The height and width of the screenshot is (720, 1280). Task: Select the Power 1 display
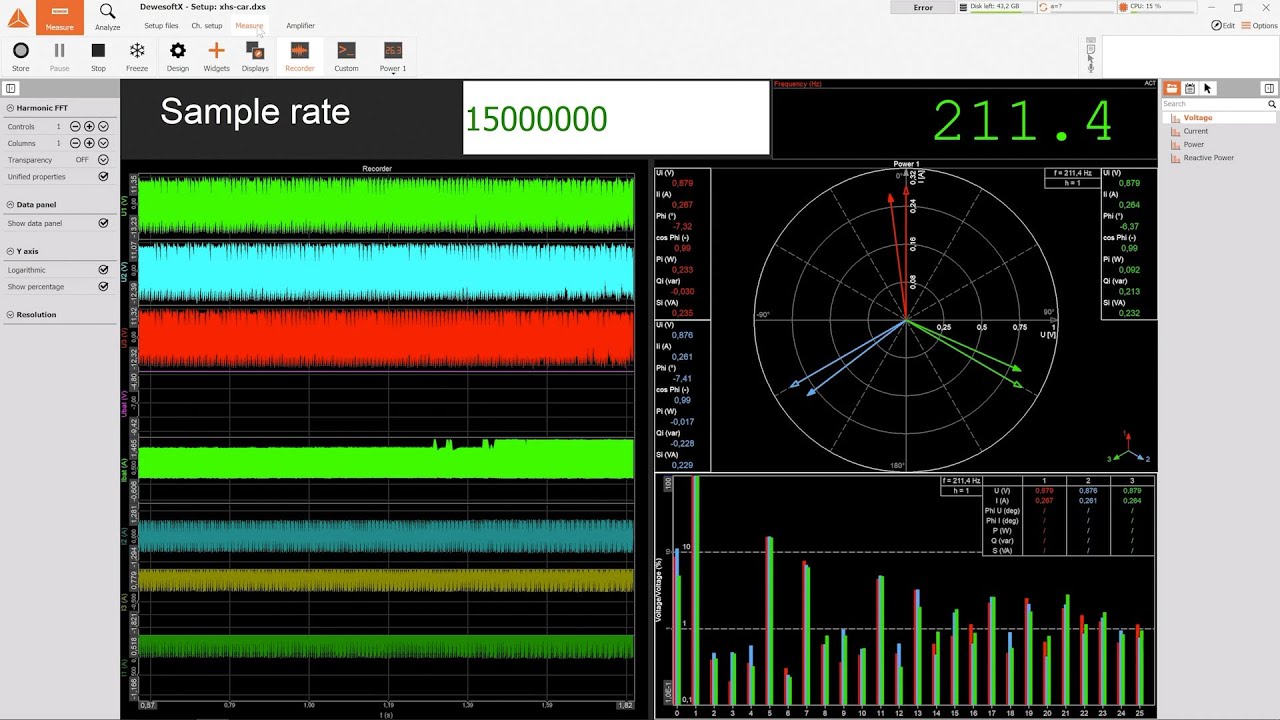click(x=393, y=56)
